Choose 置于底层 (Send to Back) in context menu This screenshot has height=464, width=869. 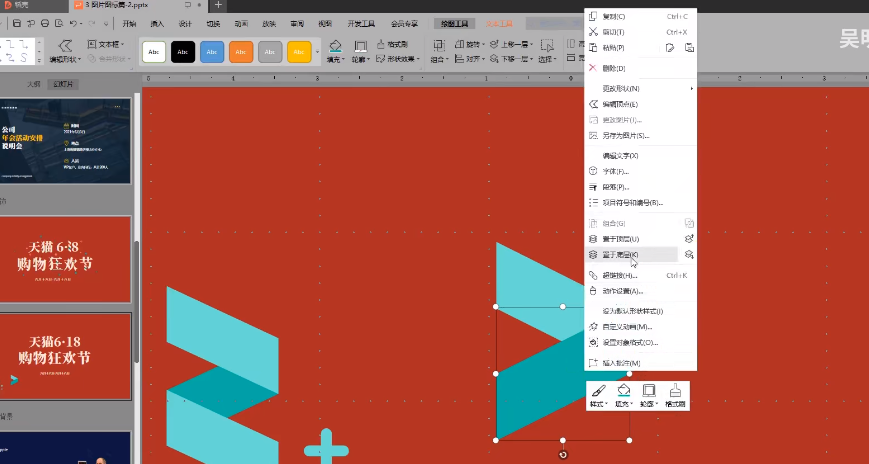632,254
